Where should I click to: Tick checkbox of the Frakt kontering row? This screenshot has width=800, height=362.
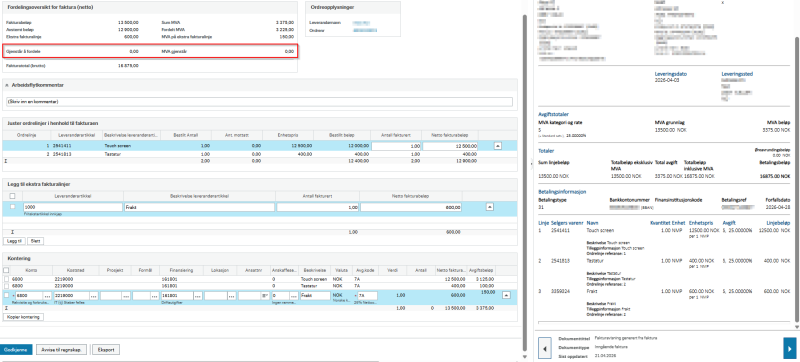click(x=6, y=295)
